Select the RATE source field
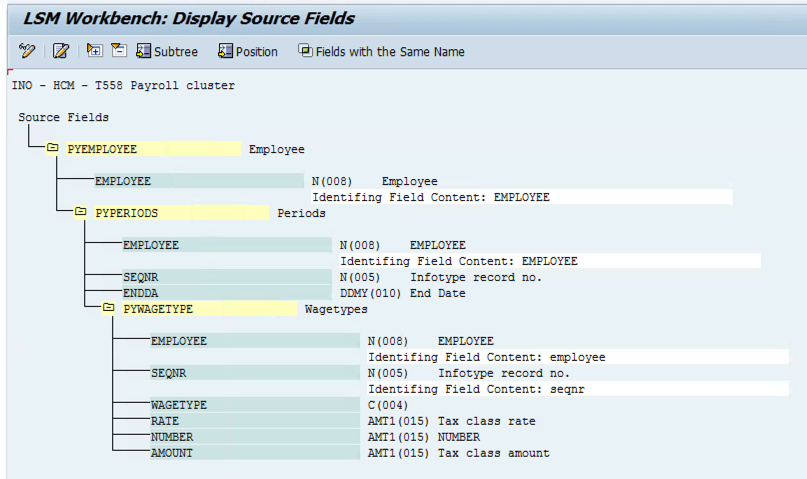This screenshot has width=807, height=479. [x=255, y=421]
